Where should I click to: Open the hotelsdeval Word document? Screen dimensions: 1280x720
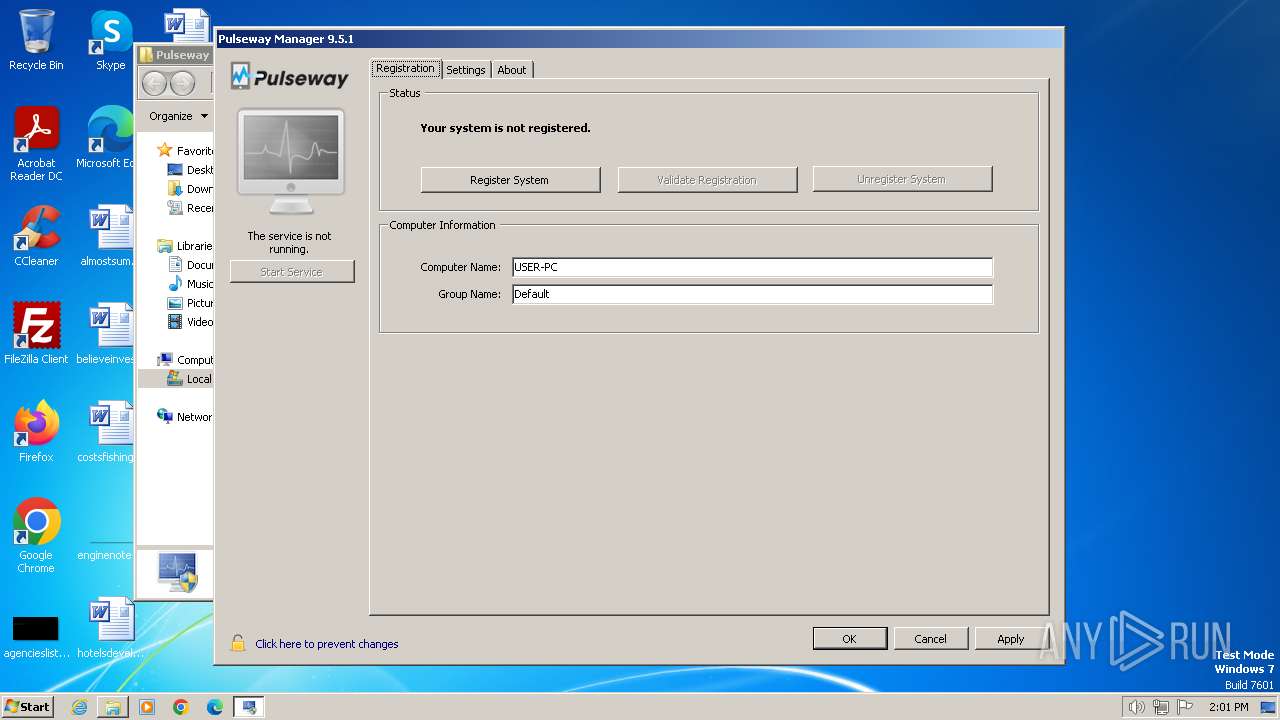111,628
